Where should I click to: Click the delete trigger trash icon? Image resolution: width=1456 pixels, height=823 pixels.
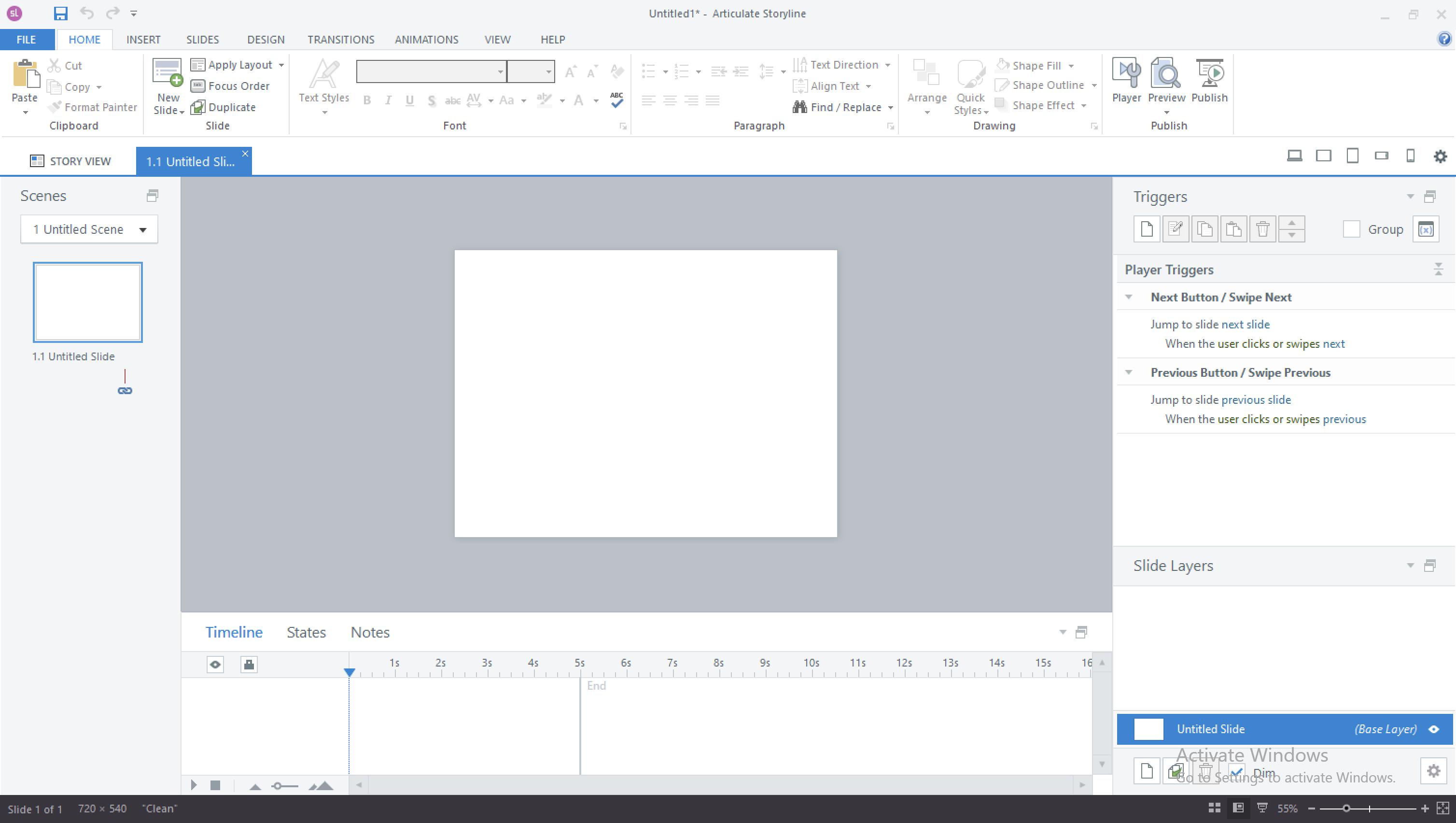point(1263,229)
